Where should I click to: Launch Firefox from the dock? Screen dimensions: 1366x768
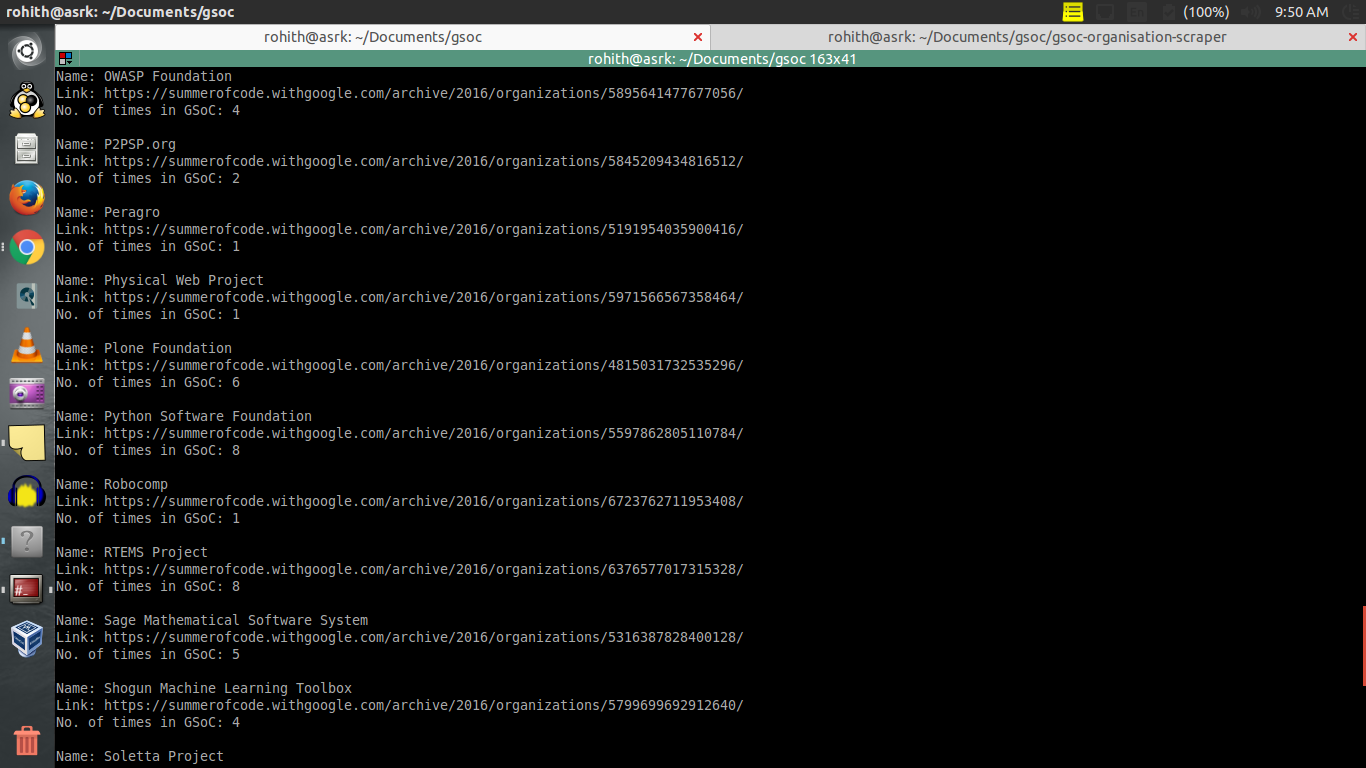point(27,198)
